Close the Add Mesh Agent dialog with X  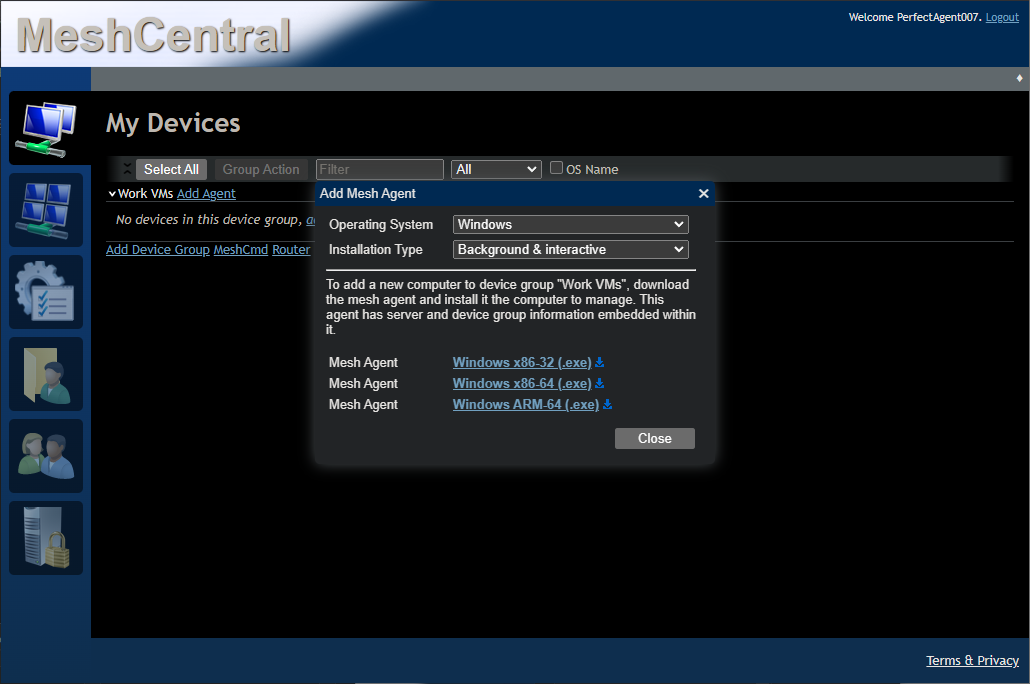[704, 193]
